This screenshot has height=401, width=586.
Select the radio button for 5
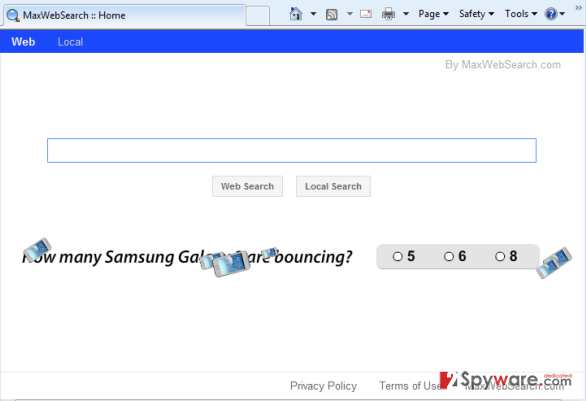[398, 256]
